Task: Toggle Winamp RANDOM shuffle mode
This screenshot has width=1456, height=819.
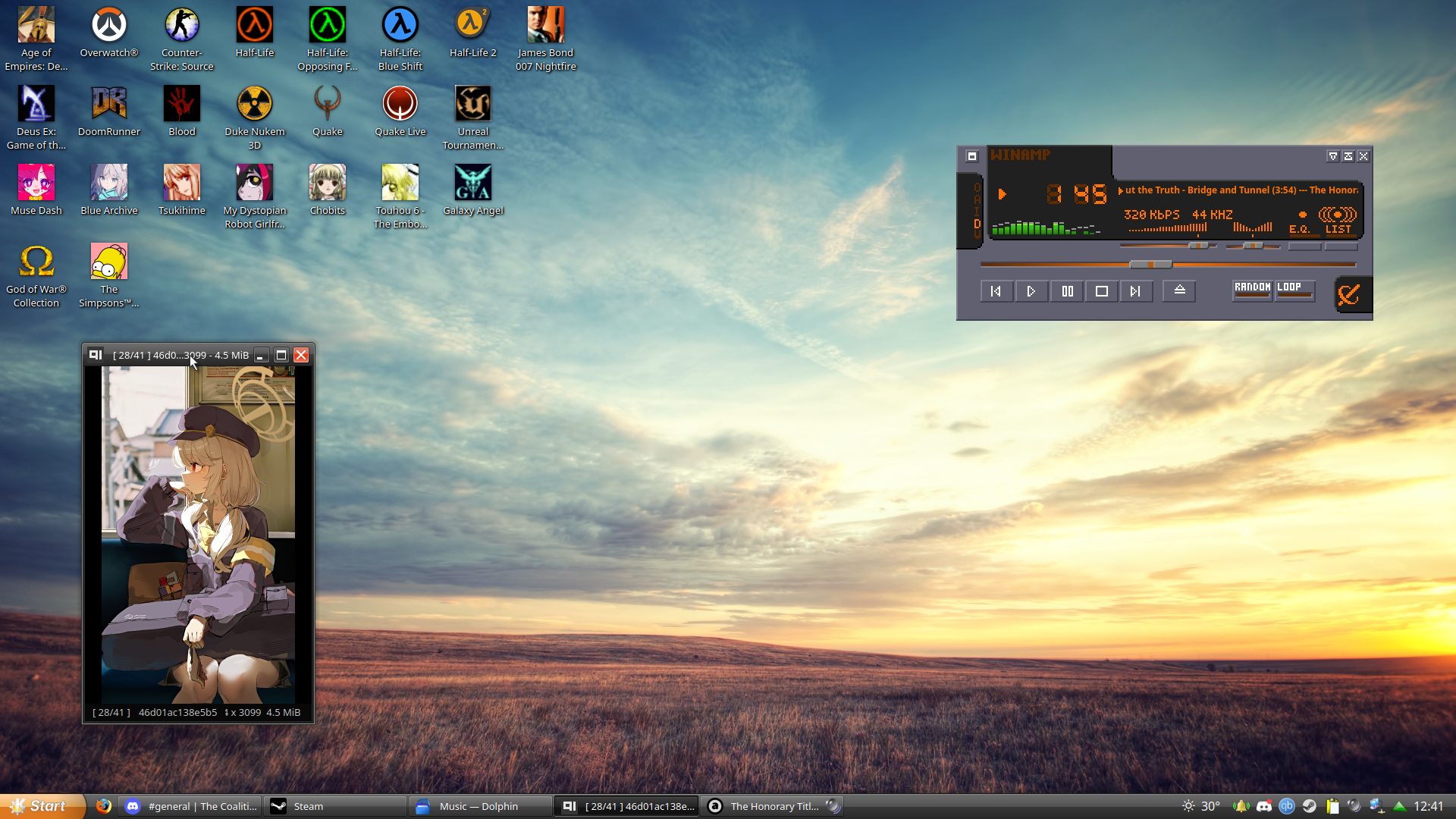Action: [x=1252, y=290]
